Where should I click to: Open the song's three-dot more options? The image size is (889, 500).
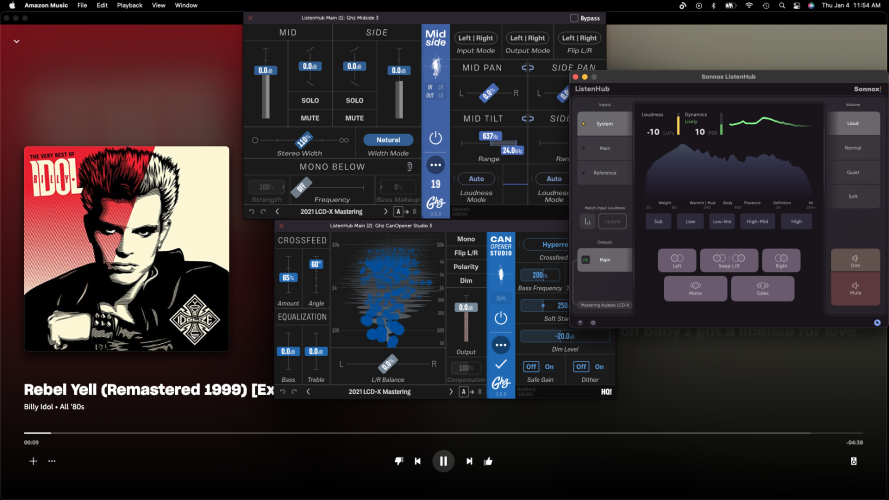[x=52, y=461]
